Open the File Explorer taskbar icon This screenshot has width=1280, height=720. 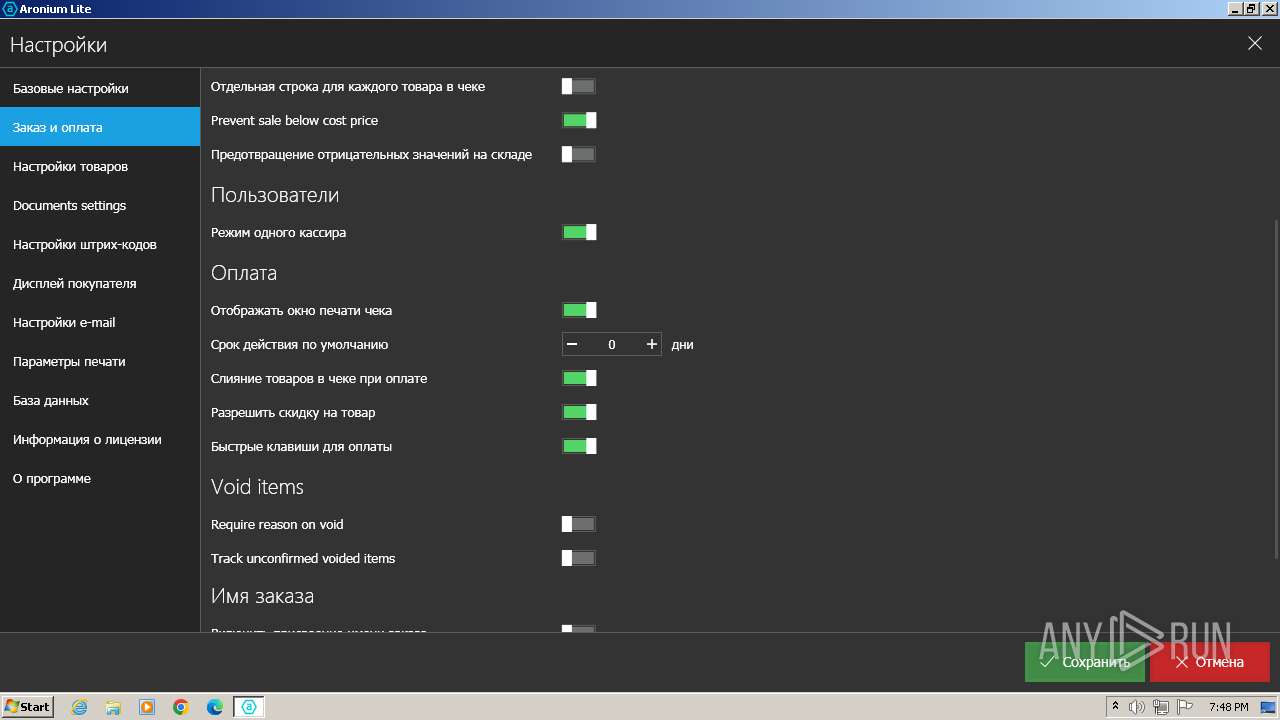(113, 707)
